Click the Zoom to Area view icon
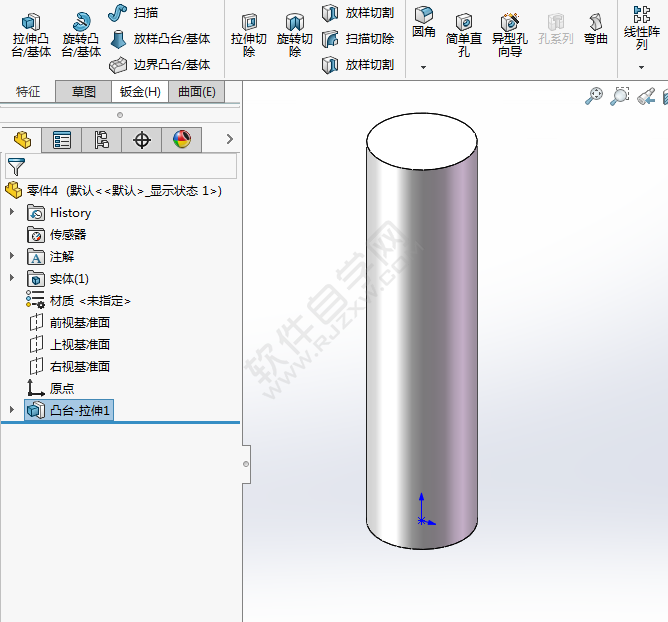 620,96
